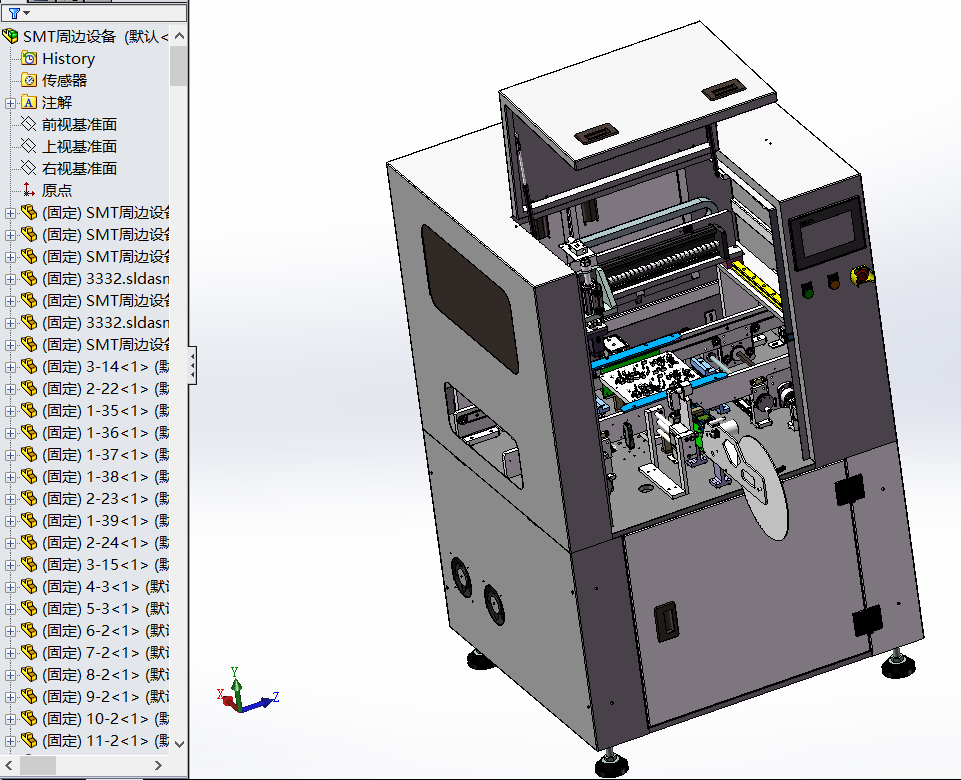Image resolution: width=961 pixels, height=780 pixels.
Task: Click the feature tree filter funnel icon
Action: click(x=13, y=13)
